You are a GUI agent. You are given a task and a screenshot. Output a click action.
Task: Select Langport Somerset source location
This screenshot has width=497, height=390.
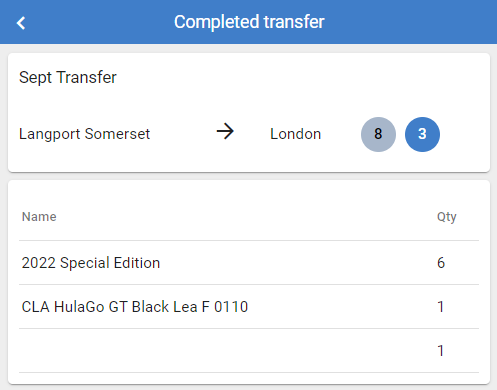[84, 134]
